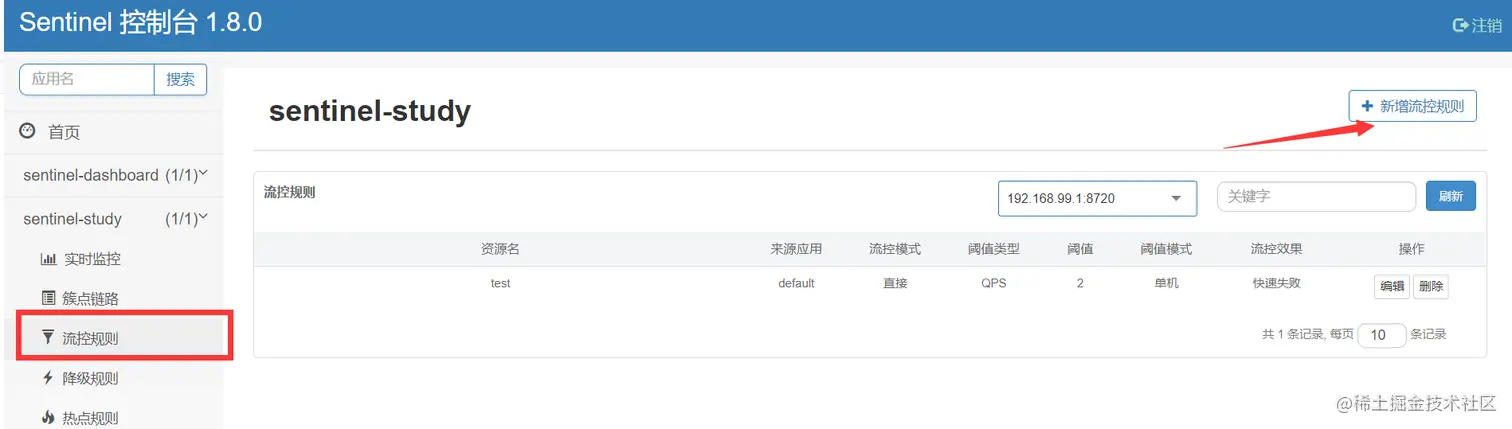The image size is (1512, 429).
Task: Open 热点规则 menu item
Action: pos(90,418)
